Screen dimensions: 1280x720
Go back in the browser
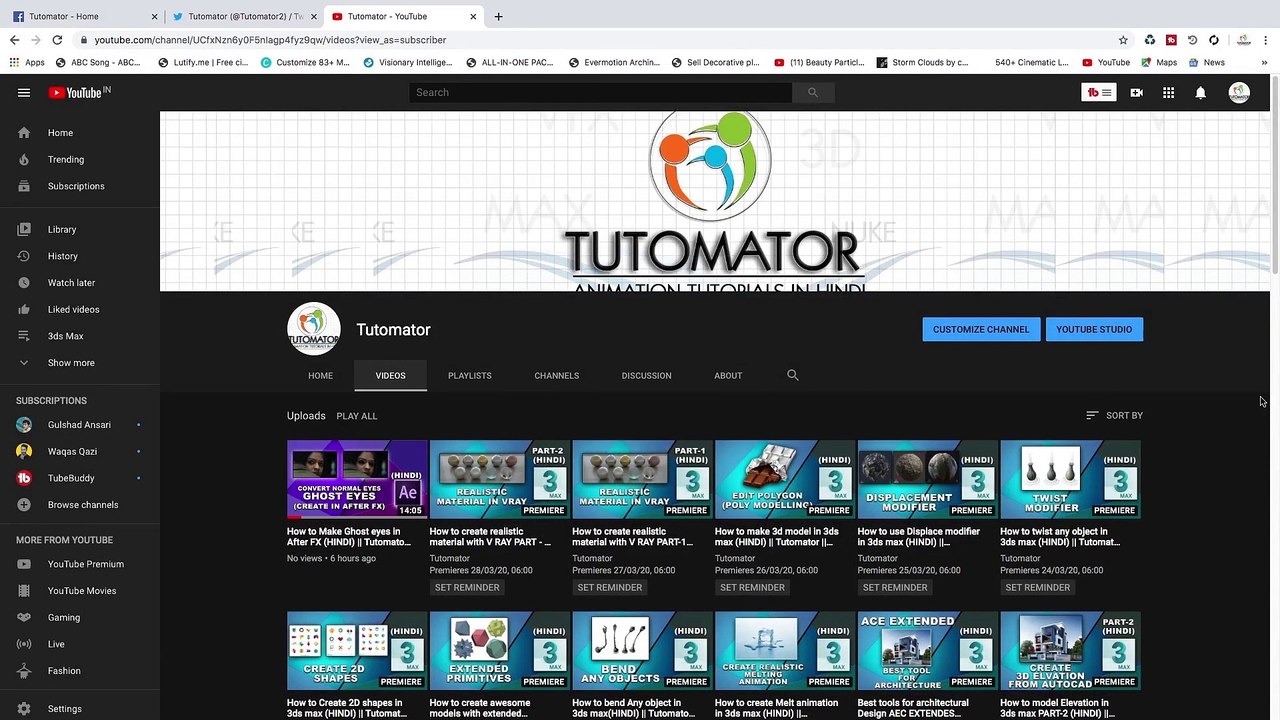[14, 40]
